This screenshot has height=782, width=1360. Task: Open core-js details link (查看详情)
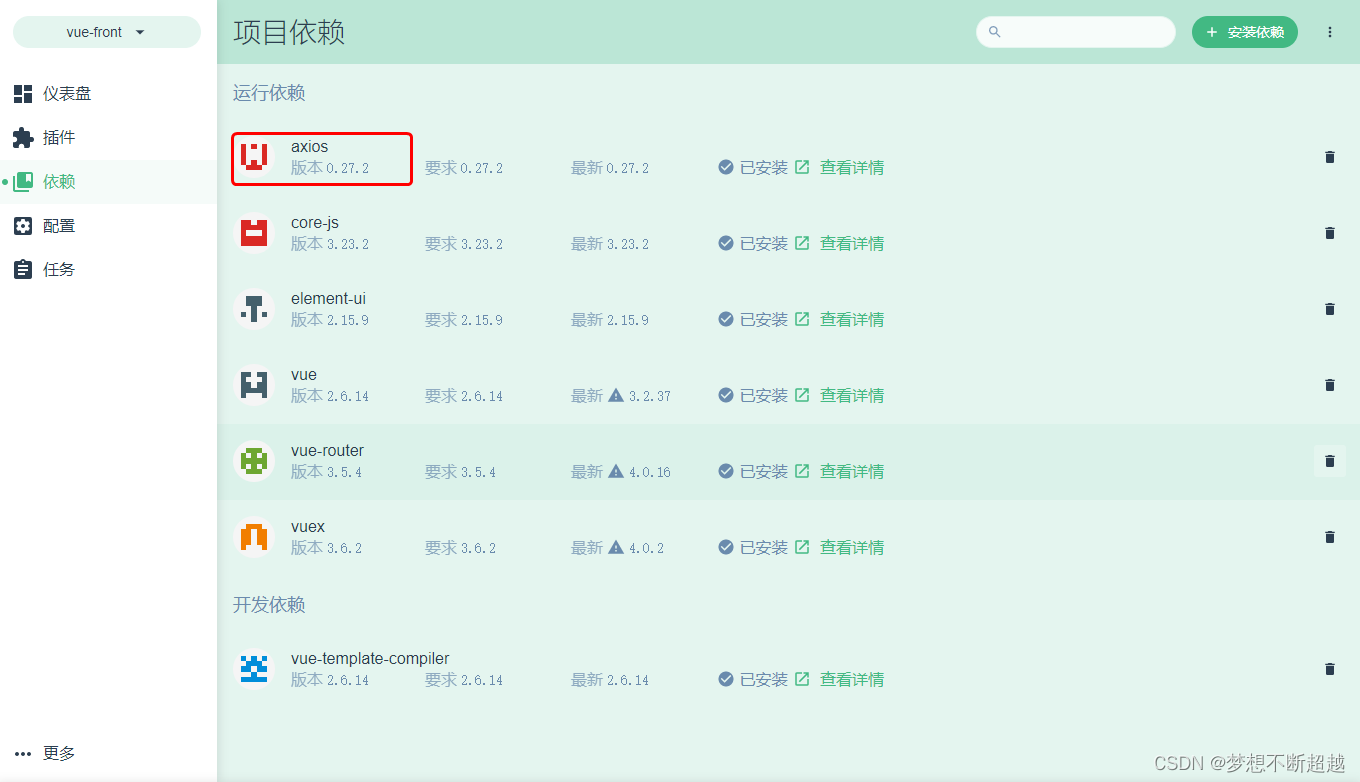pos(839,244)
